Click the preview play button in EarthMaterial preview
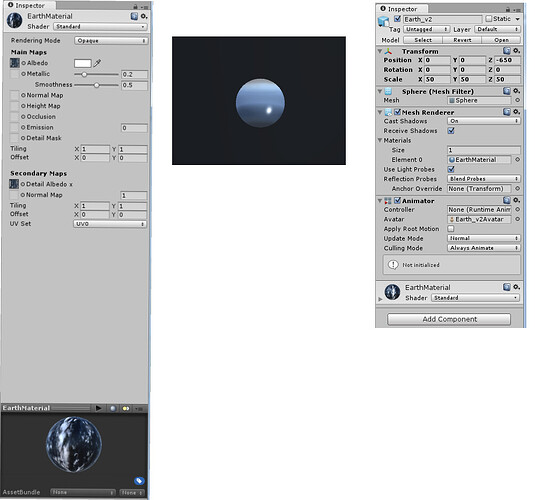 point(99,408)
